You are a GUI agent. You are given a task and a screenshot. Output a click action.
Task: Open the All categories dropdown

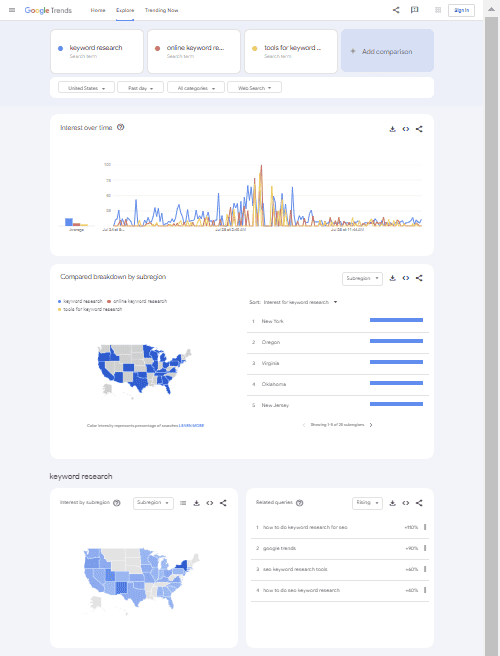pos(196,88)
